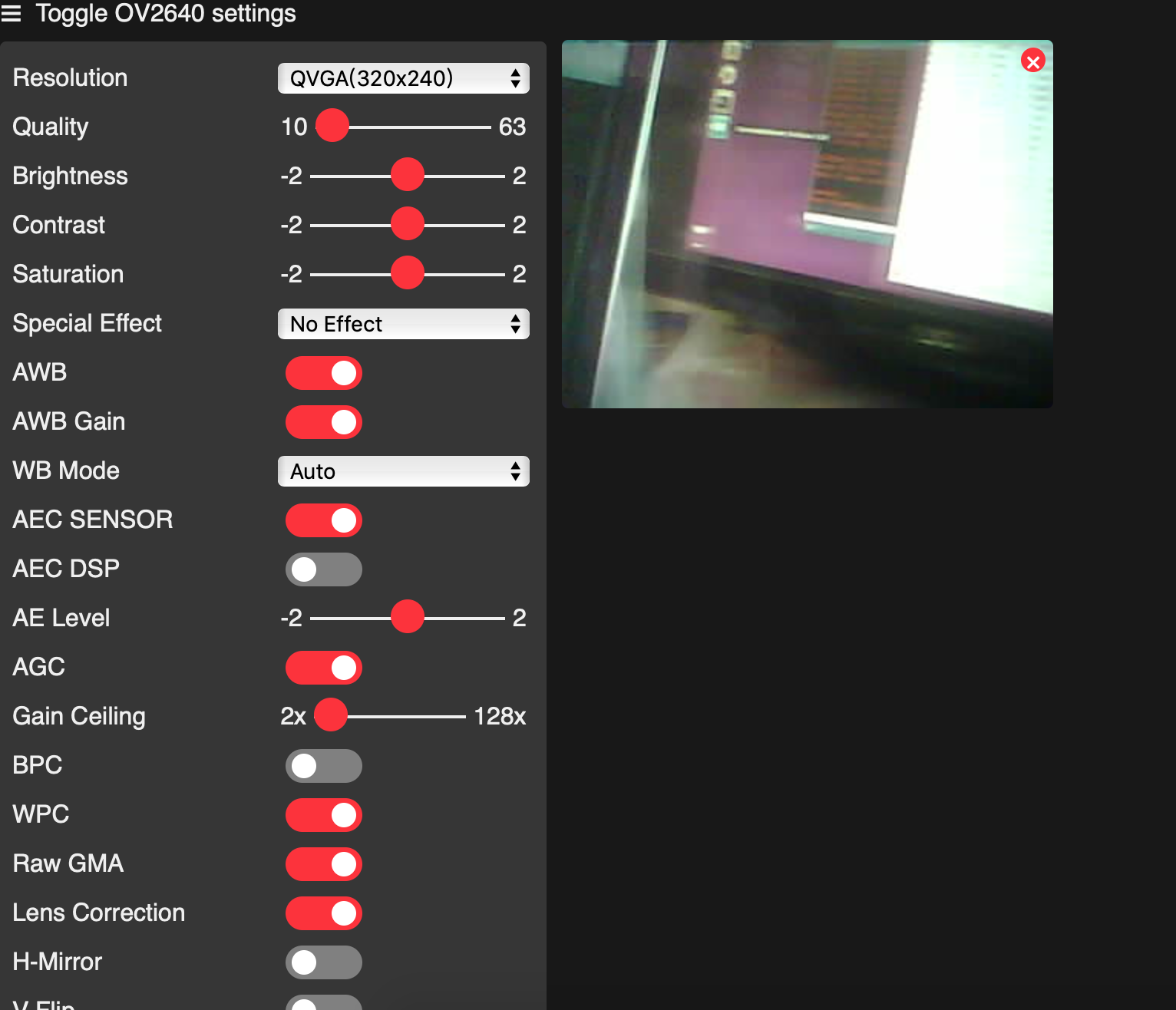Turn off Raw GMA switch

coord(324,864)
